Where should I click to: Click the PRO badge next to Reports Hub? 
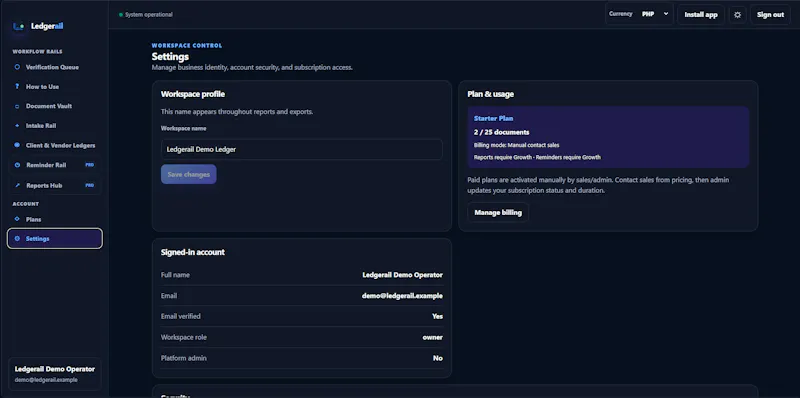[x=90, y=185]
